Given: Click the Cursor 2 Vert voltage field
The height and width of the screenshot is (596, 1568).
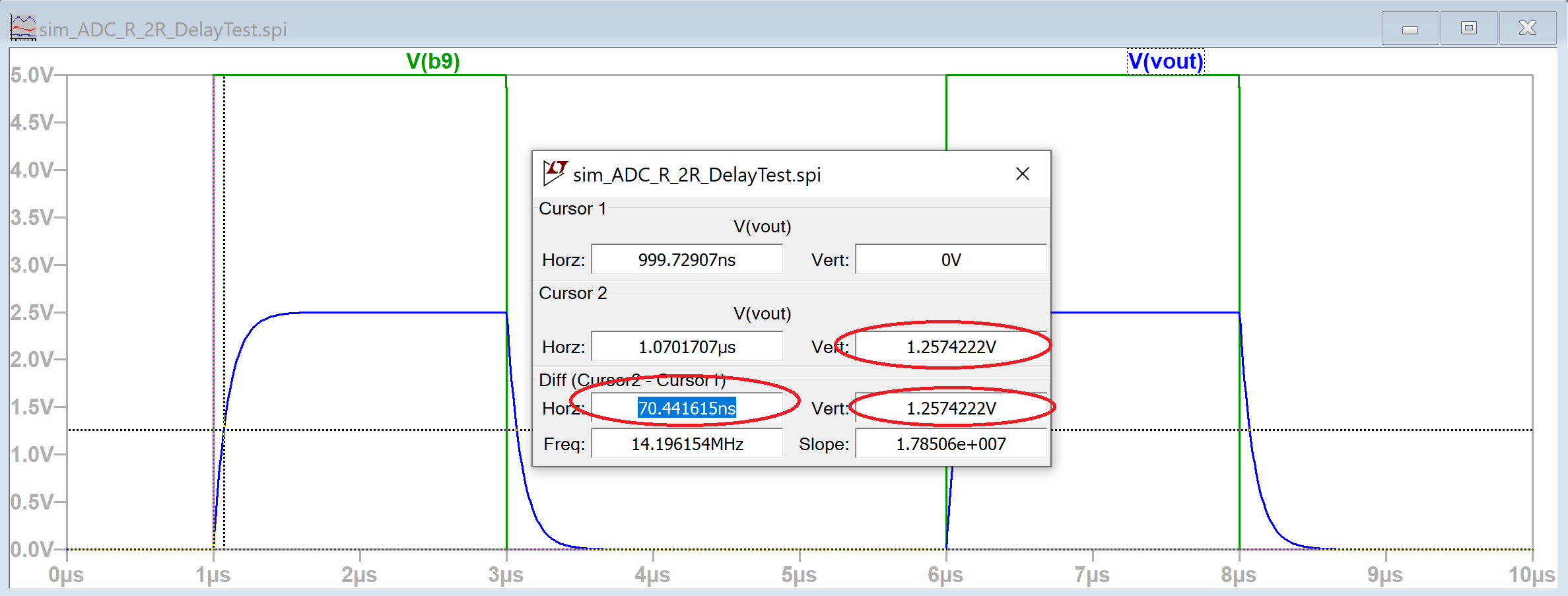Looking at the screenshot, I should click(x=951, y=347).
